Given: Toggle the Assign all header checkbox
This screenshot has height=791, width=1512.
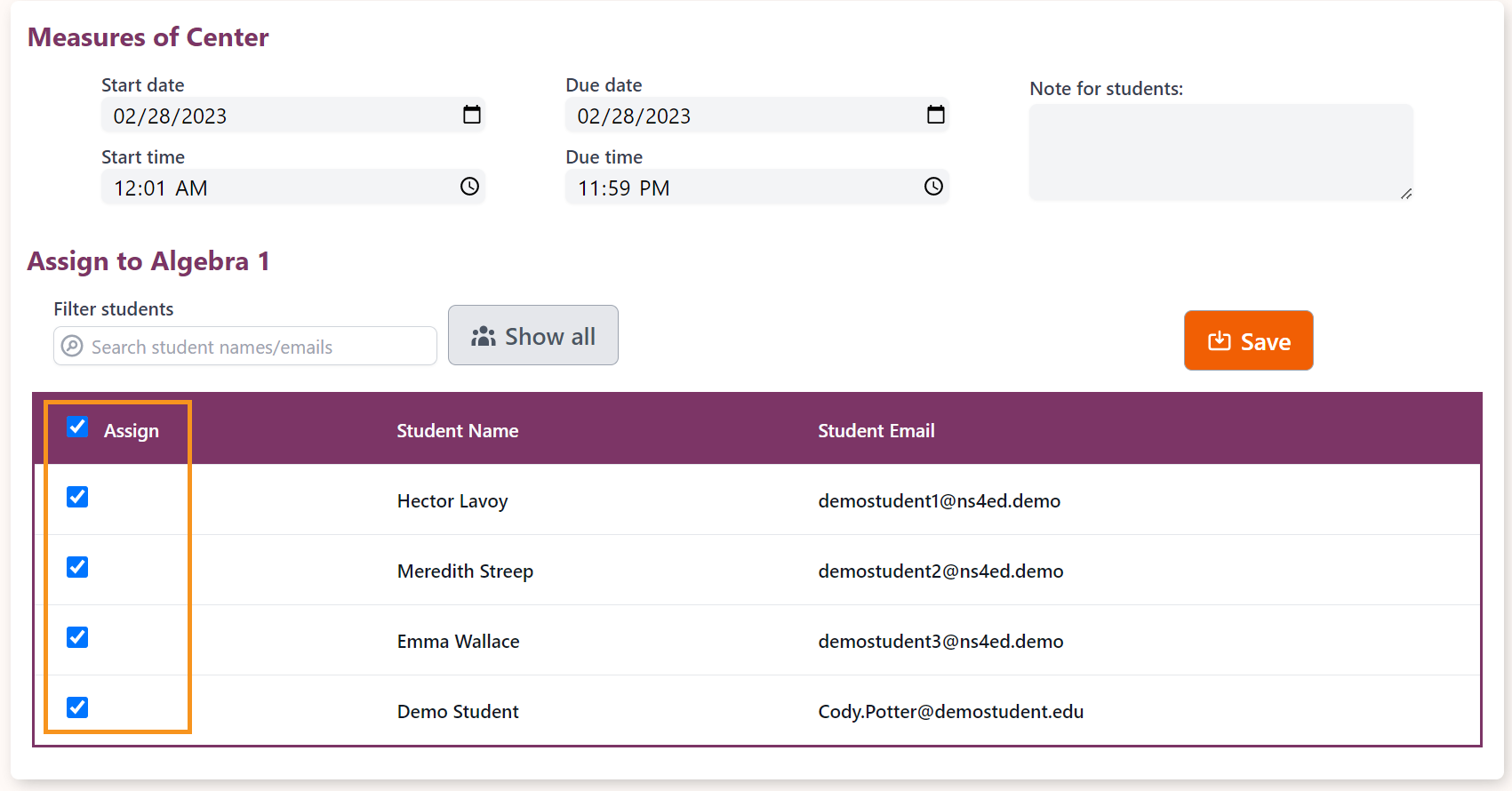Looking at the screenshot, I should pyautogui.click(x=77, y=427).
